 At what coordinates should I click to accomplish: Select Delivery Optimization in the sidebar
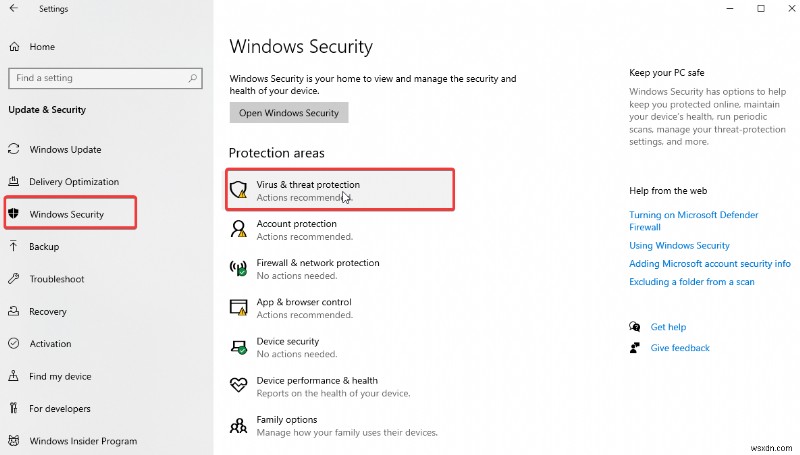[x=74, y=182]
